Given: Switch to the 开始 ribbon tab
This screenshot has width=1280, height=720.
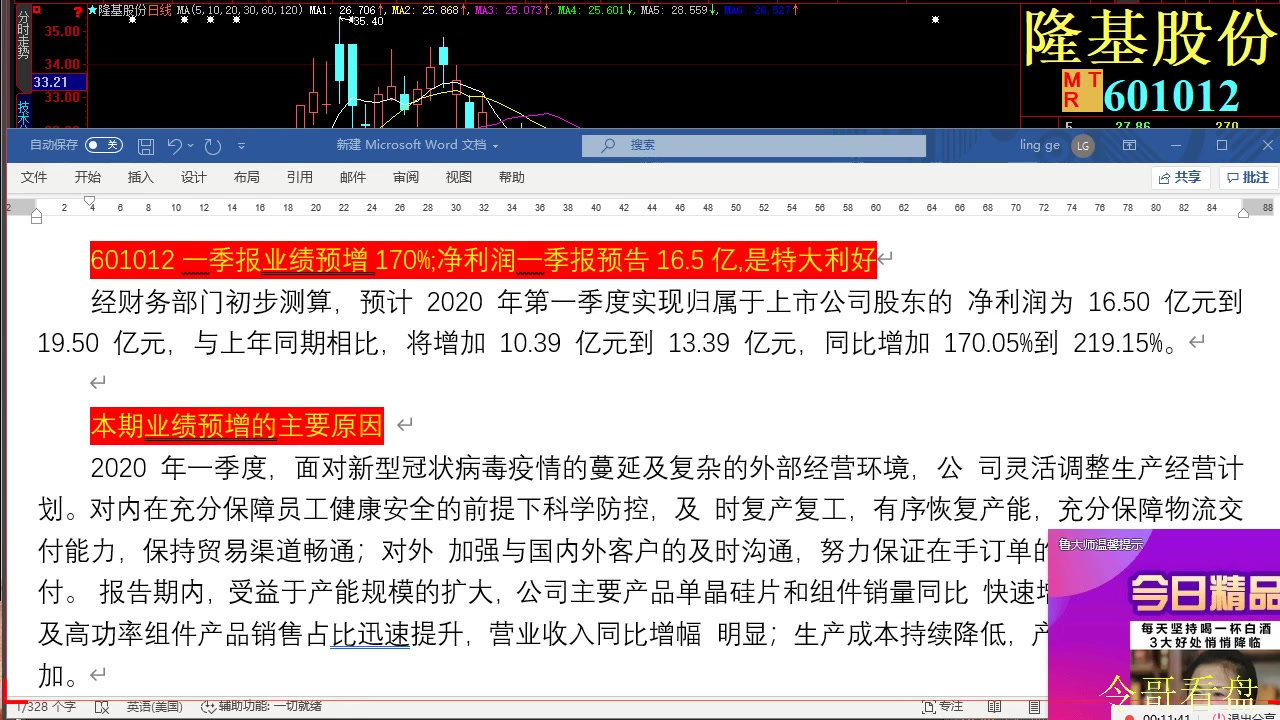Looking at the screenshot, I should tap(88, 177).
